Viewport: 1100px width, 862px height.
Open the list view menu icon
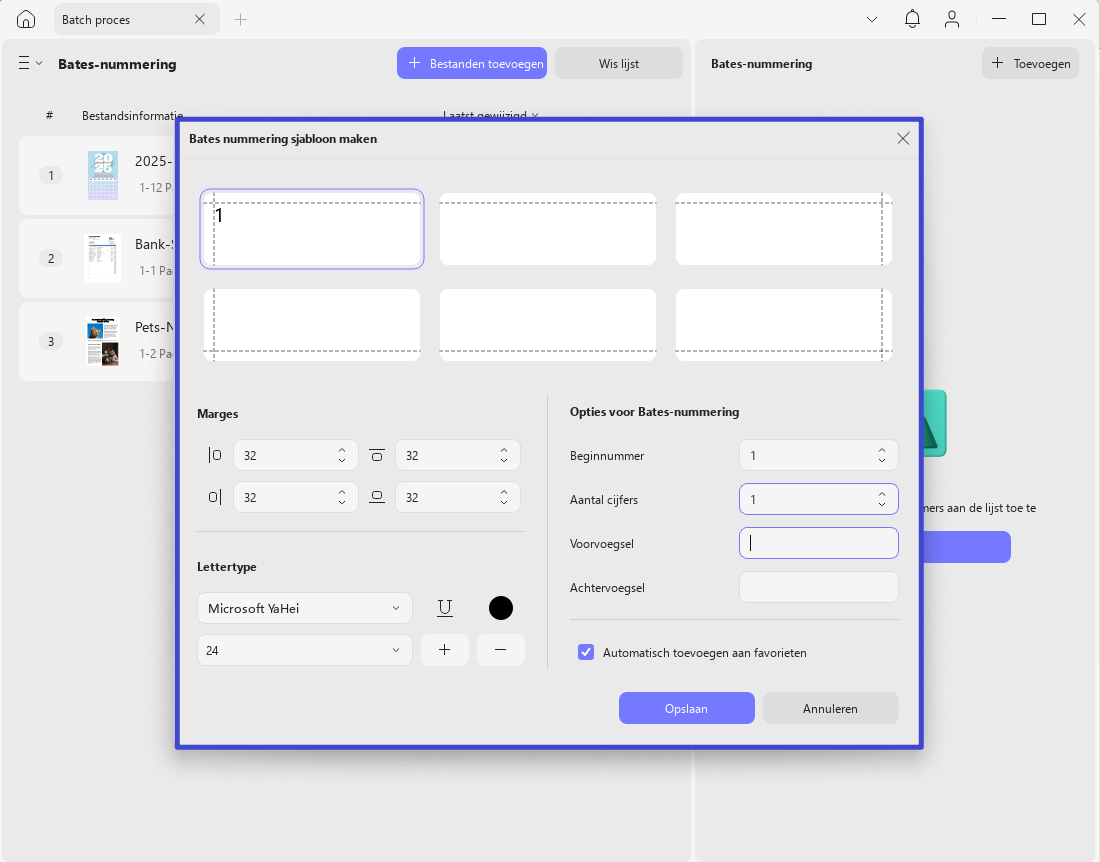[x=30, y=63]
